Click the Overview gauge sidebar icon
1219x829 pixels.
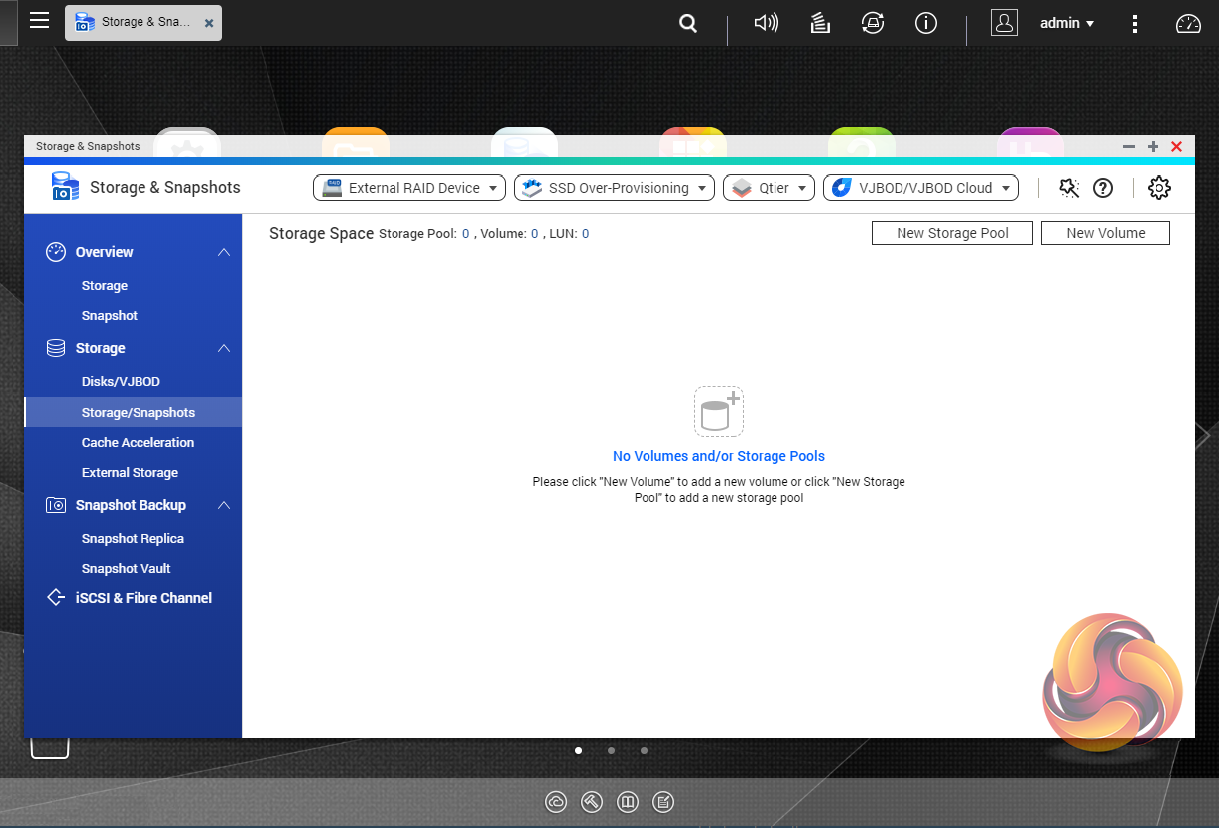coord(56,252)
